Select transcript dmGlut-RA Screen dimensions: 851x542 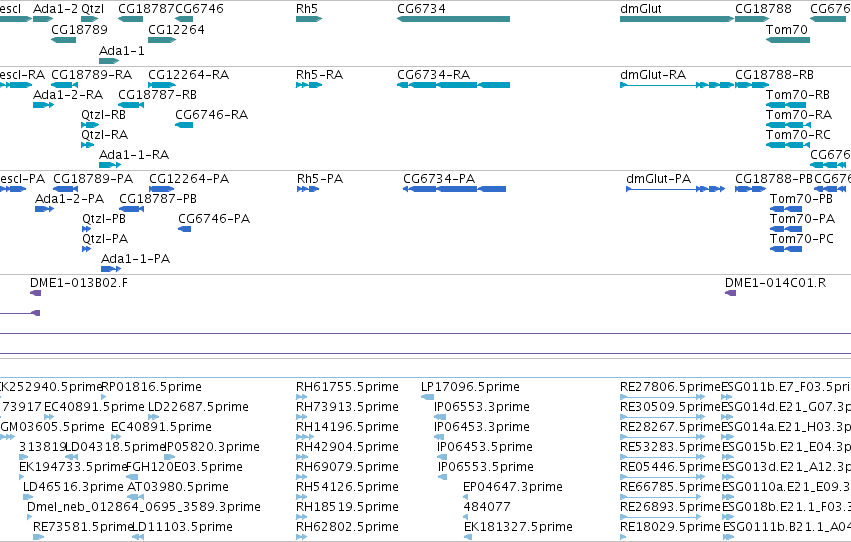677,85
